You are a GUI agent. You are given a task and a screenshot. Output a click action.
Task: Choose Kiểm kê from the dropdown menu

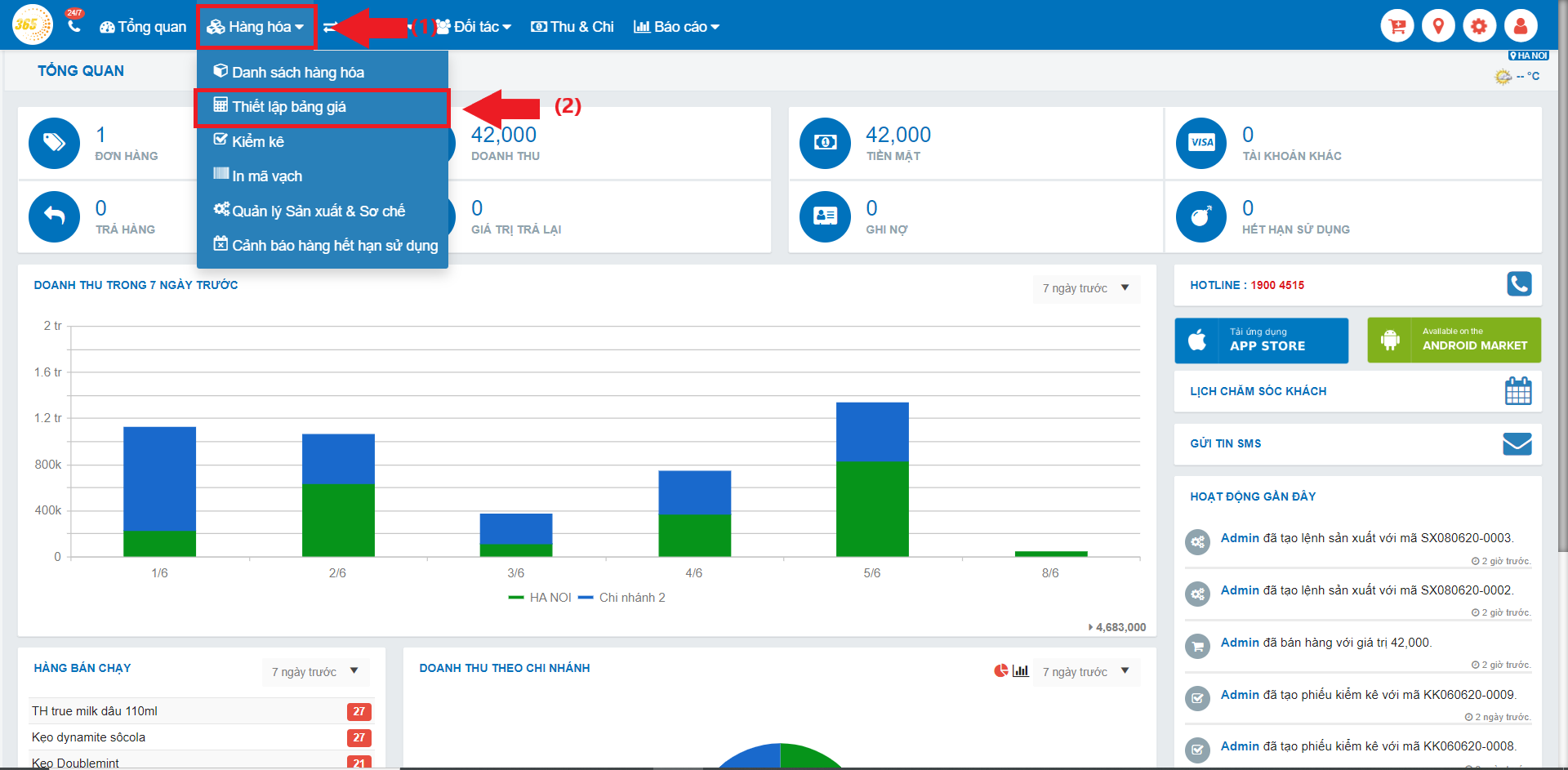click(x=258, y=142)
